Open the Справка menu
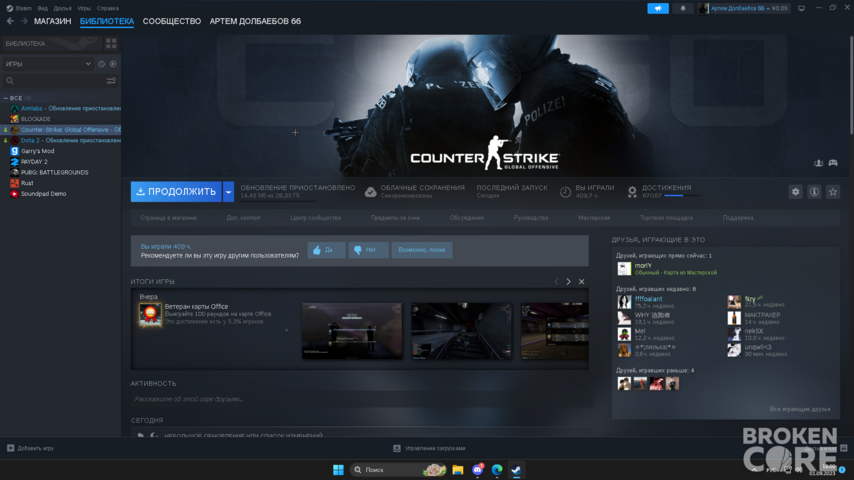Viewport: 854px width, 480px height. 107,8
